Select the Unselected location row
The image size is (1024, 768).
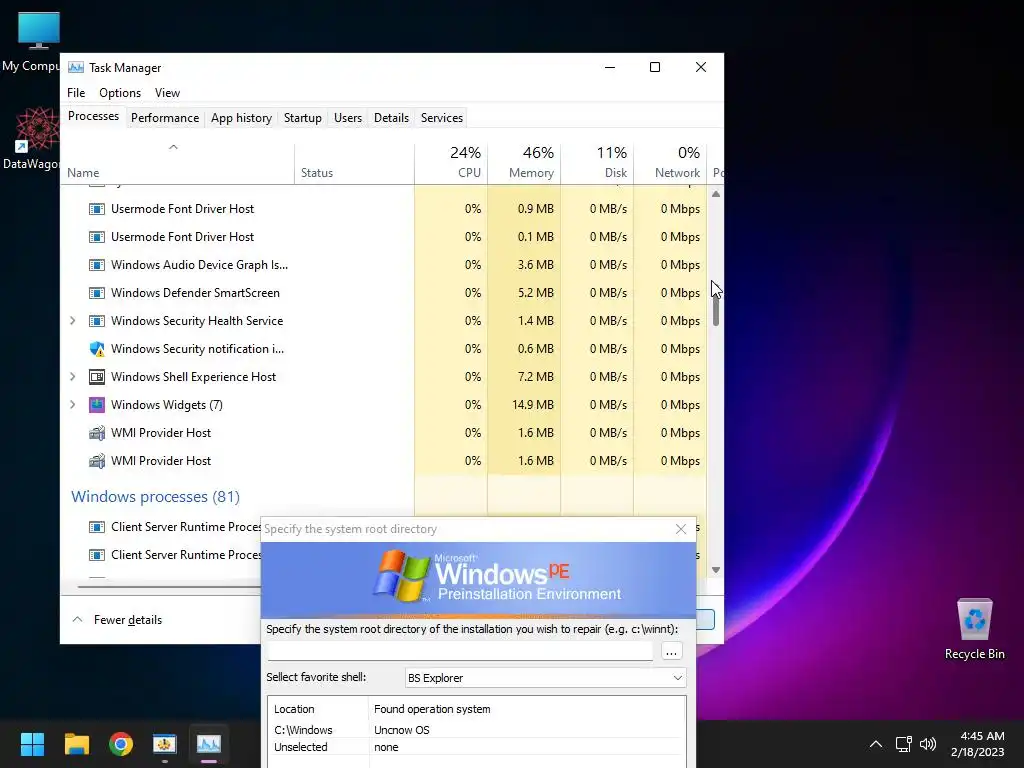[476, 747]
